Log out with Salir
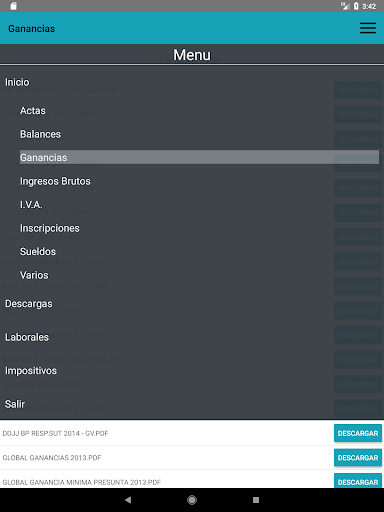384x512 pixels. click(x=15, y=404)
